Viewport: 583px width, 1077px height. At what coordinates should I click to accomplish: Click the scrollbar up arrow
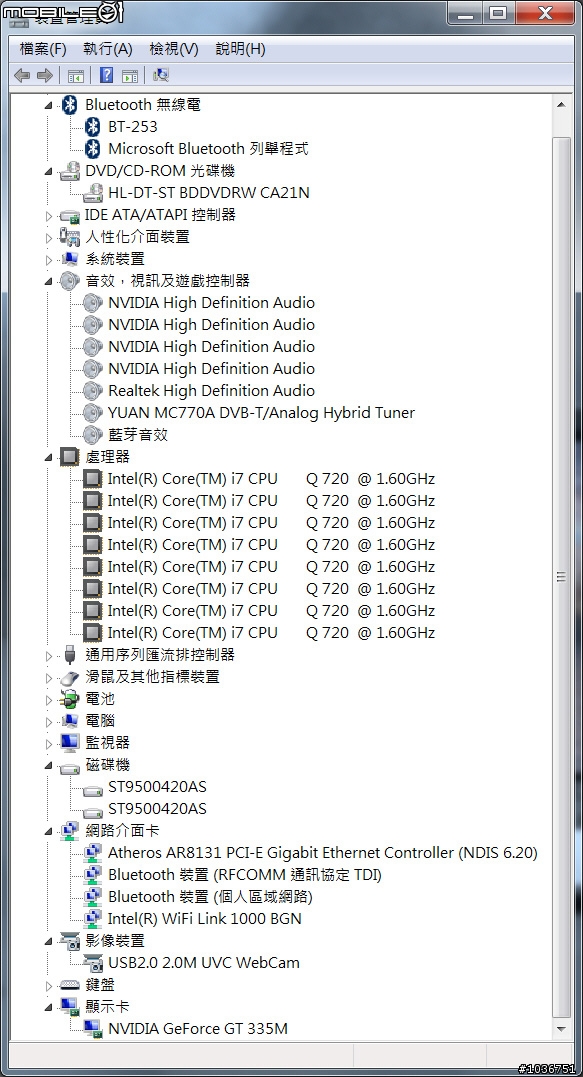(x=561, y=105)
